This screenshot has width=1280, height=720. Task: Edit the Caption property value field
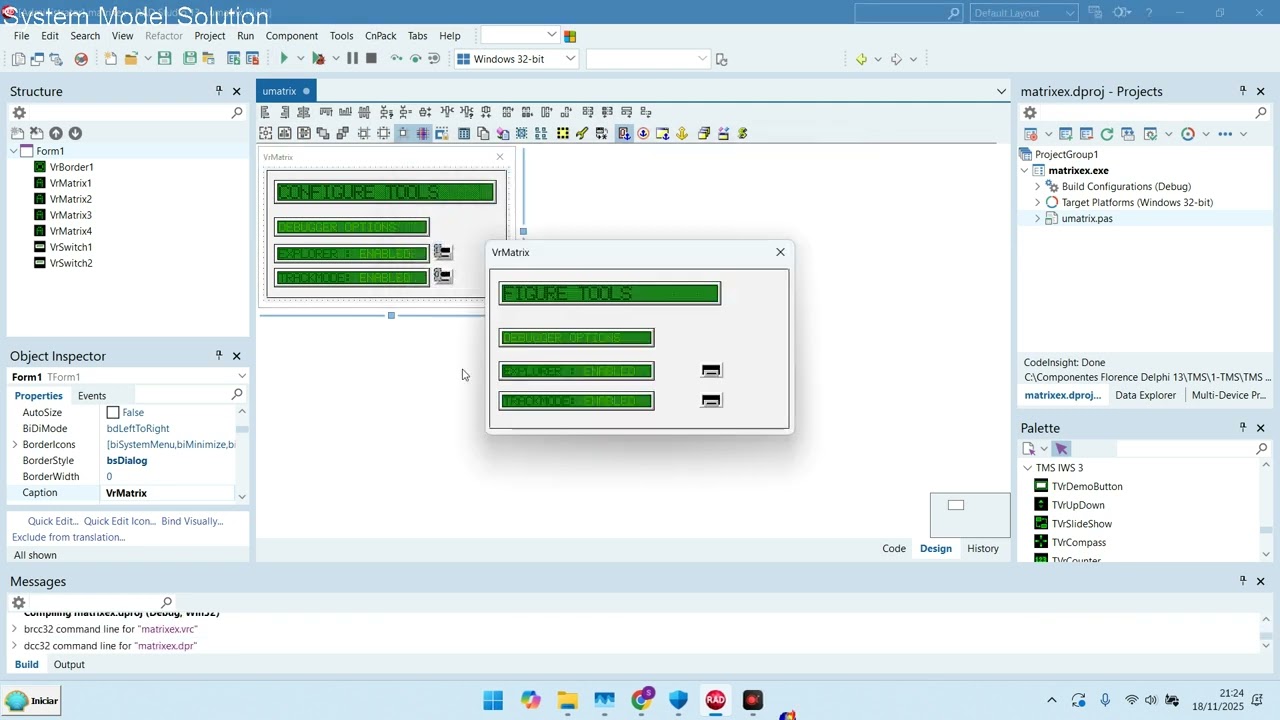[x=170, y=493]
